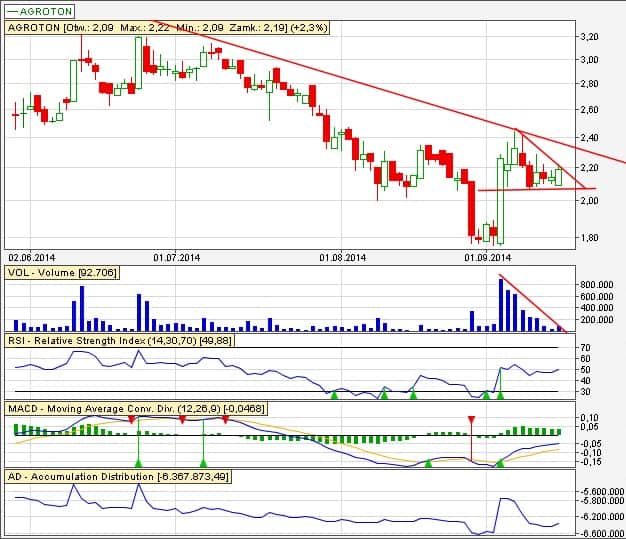626x539 pixels.
Task: Select the red horizontal support line on the price chart
Action: [530, 189]
